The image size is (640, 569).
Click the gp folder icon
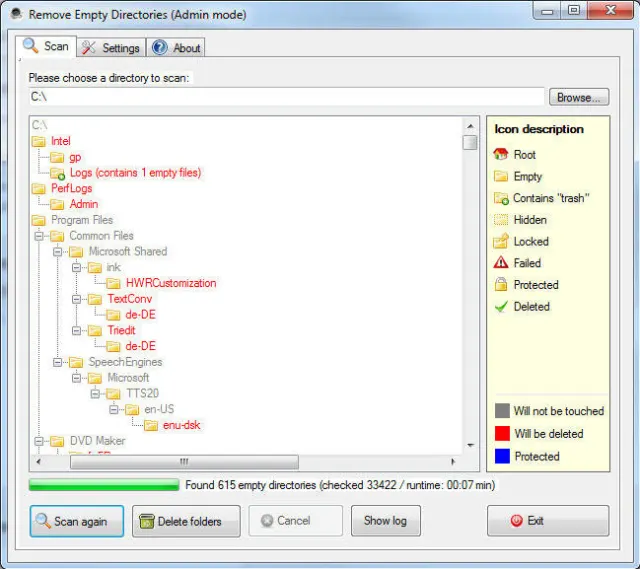pos(57,157)
